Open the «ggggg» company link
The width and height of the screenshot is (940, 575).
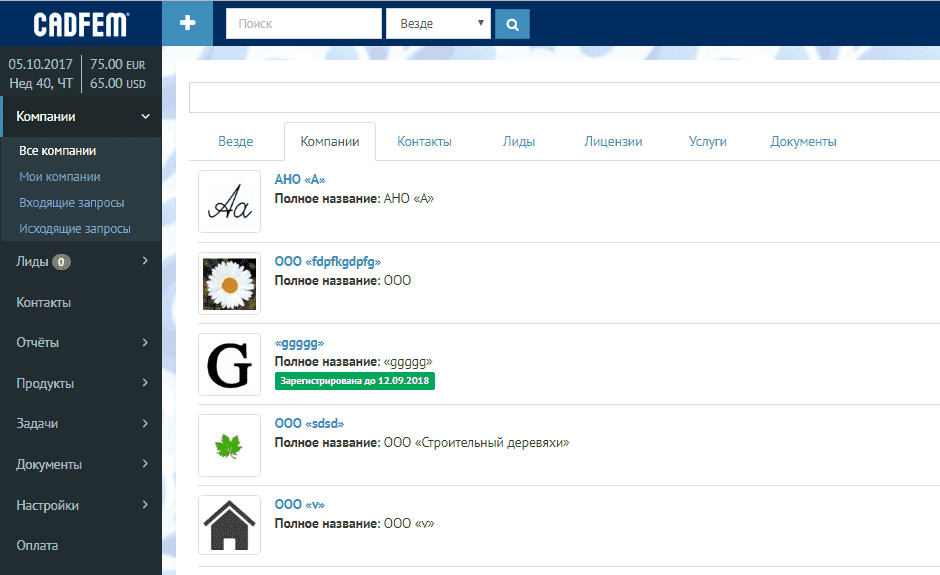(x=299, y=344)
